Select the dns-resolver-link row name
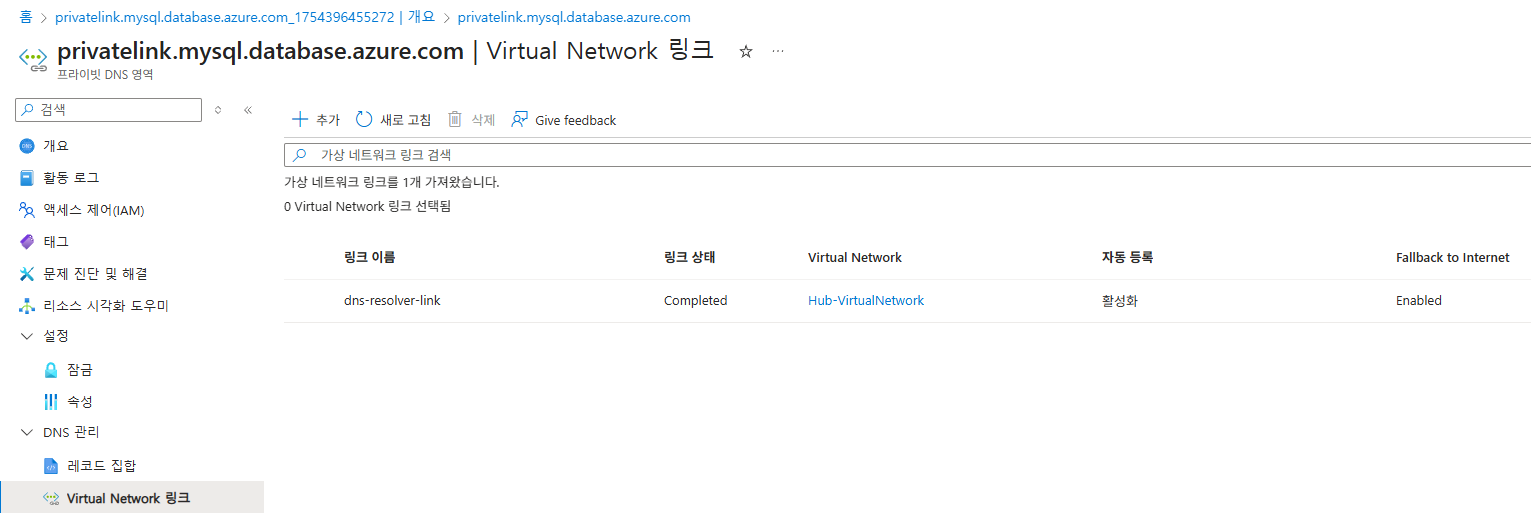This screenshot has height=515, width=1531. click(392, 301)
